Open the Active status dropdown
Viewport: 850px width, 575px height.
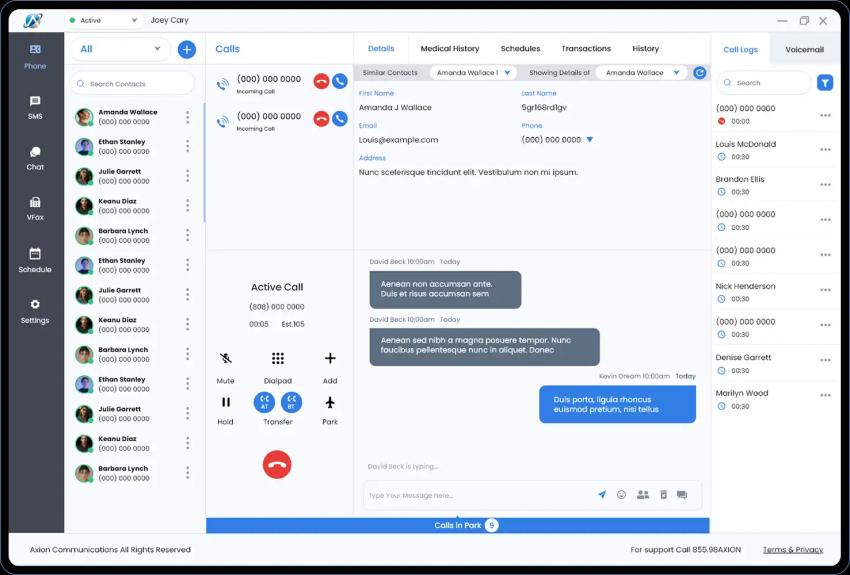[x=104, y=20]
